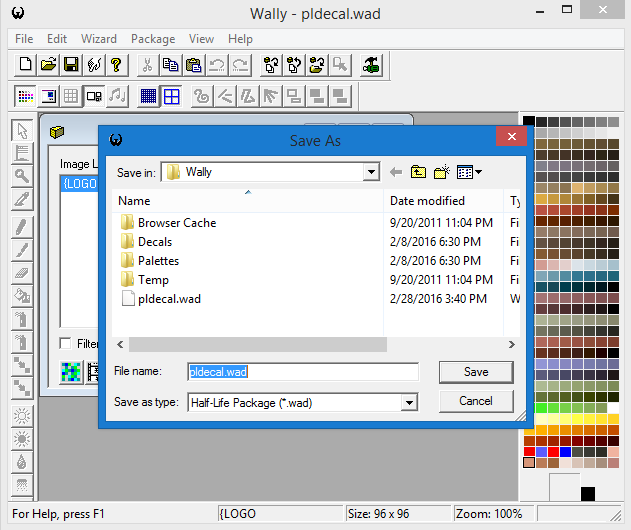Click the Cancel button
The height and width of the screenshot is (530, 631).
(x=476, y=401)
